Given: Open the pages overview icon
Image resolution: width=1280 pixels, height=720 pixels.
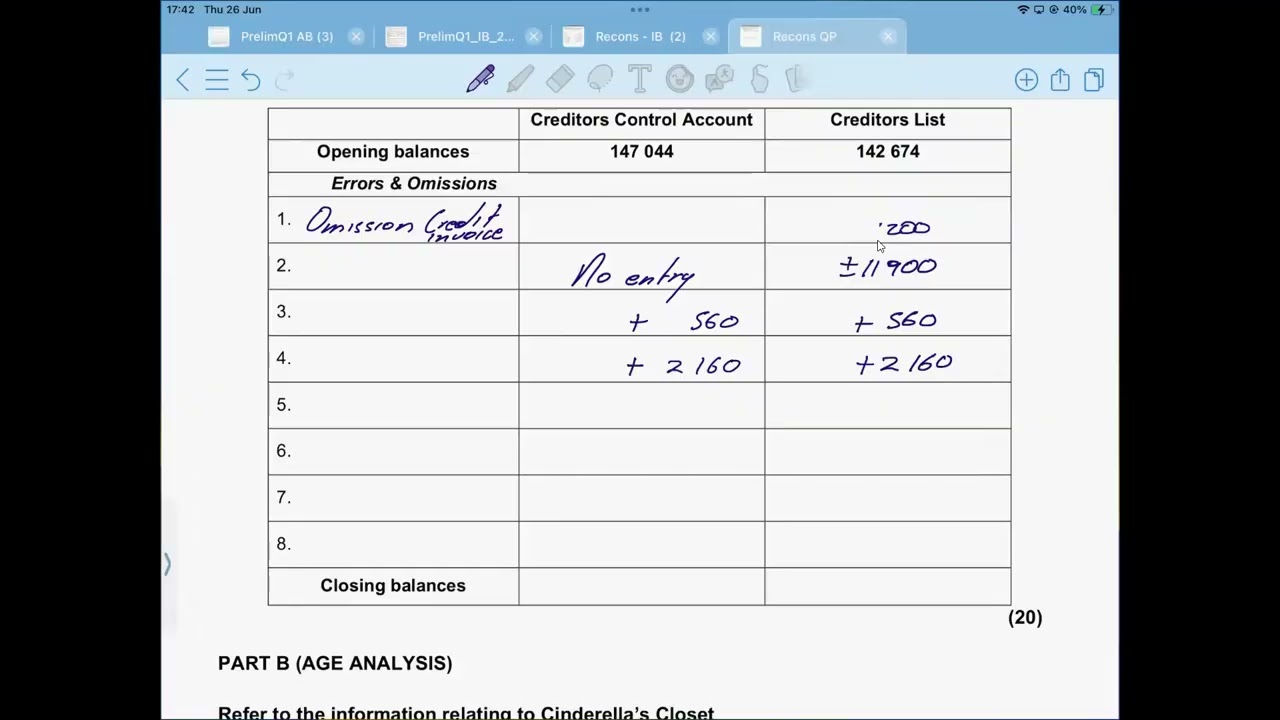Looking at the screenshot, I should (x=1094, y=80).
